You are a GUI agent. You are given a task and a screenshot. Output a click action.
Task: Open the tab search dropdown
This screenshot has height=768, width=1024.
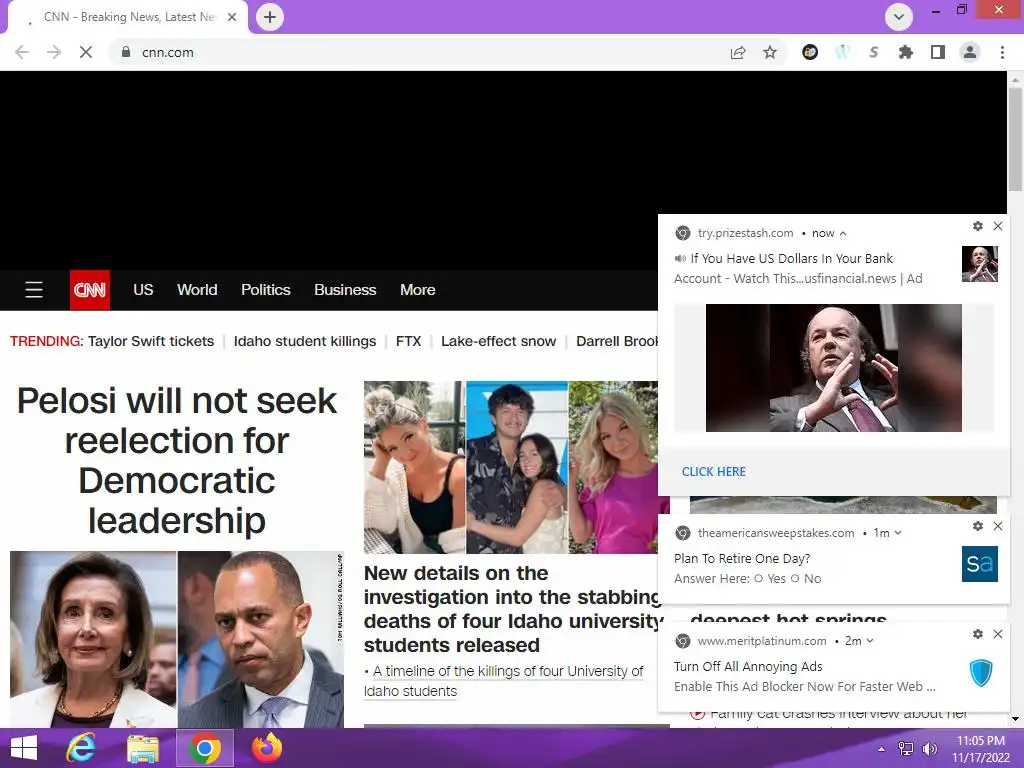point(899,17)
